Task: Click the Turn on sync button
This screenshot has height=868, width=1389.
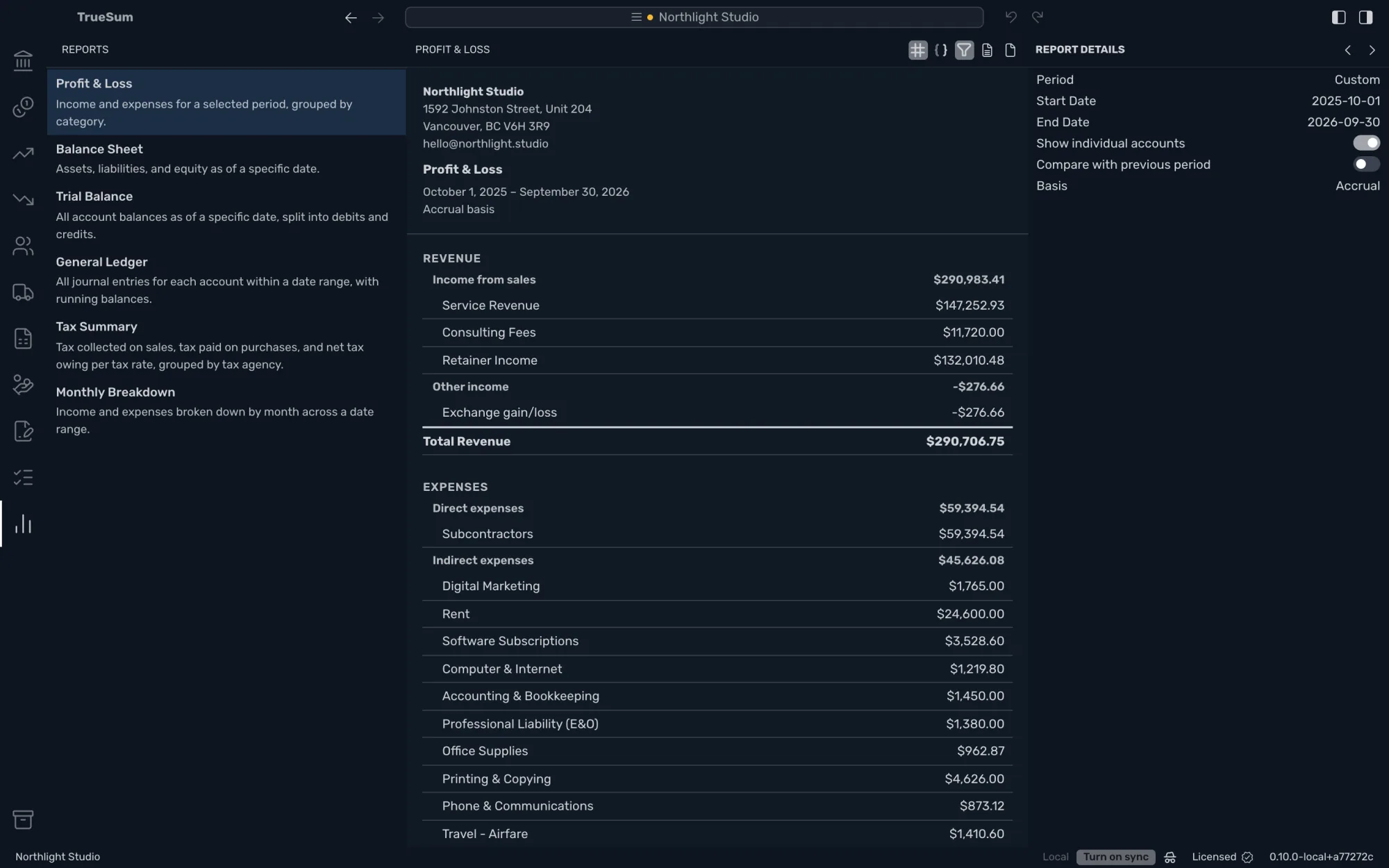Action: [1115, 857]
